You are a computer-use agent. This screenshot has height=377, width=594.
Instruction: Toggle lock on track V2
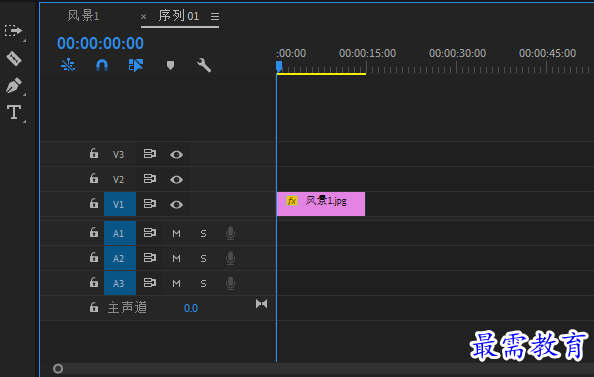pos(94,178)
